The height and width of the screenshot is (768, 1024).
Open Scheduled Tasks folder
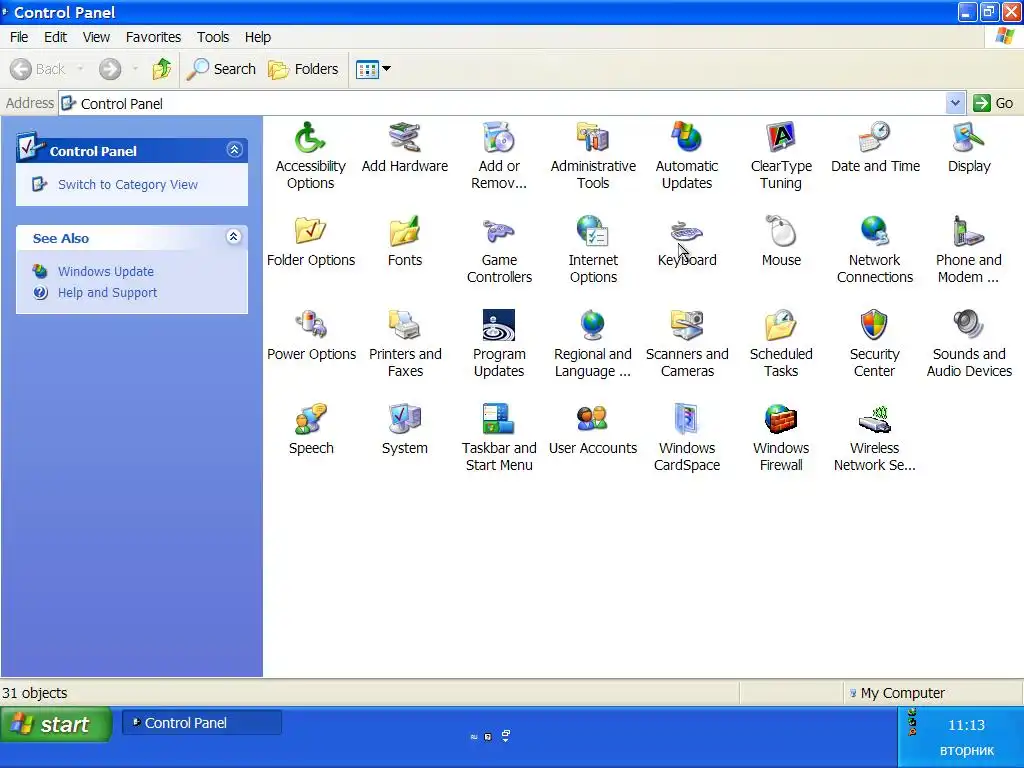pos(781,344)
